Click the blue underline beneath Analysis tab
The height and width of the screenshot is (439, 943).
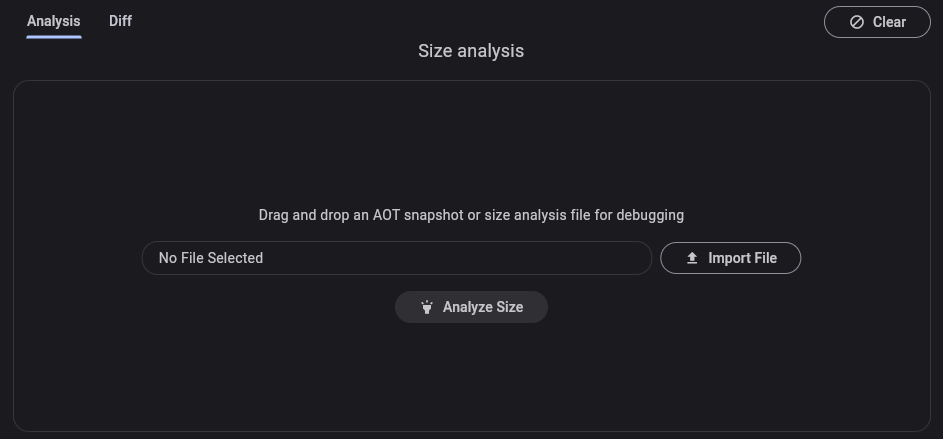[x=53, y=37]
